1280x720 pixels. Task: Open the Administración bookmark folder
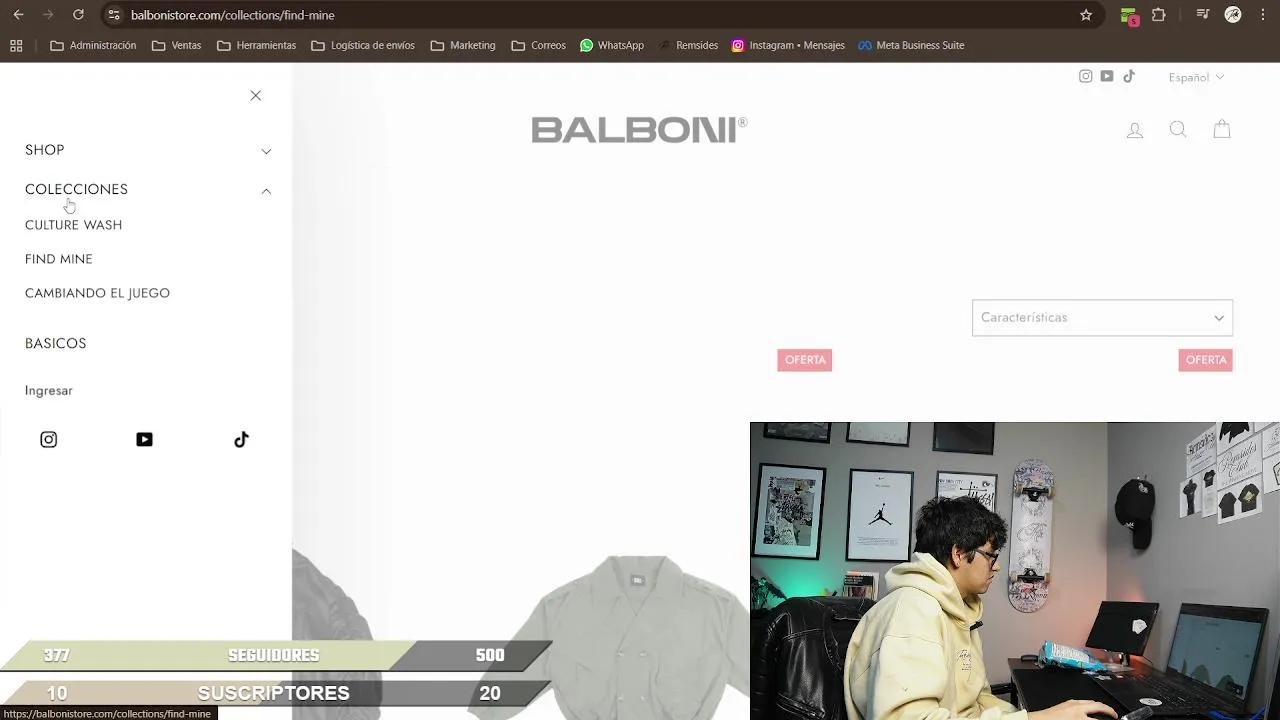click(93, 45)
